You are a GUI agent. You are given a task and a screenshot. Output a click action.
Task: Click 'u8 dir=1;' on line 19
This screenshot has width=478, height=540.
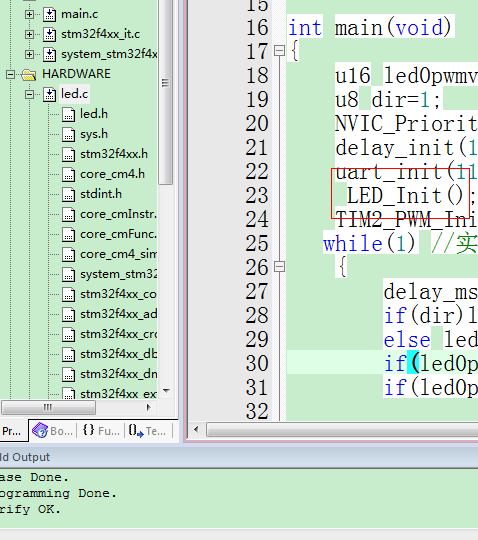pyautogui.click(x=388, y=100)
